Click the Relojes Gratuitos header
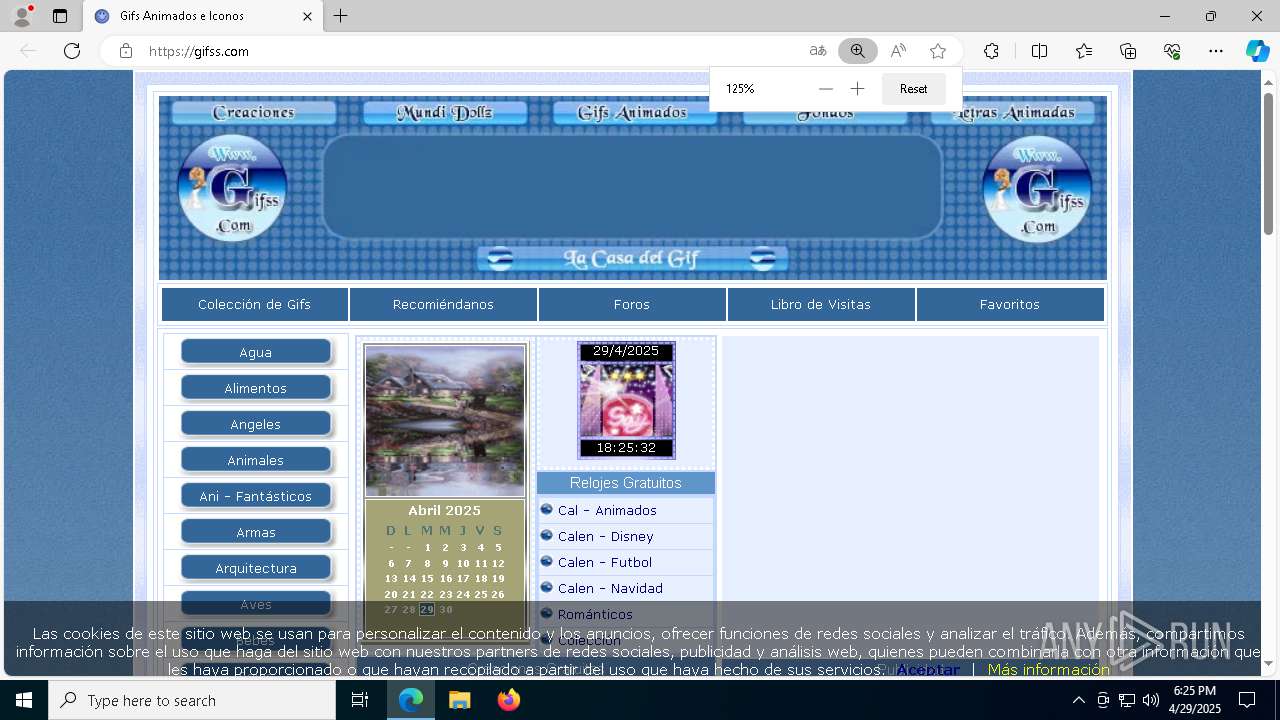This screenshot has width=1280, height=720. pyautogui.click(x=626, y=483)
